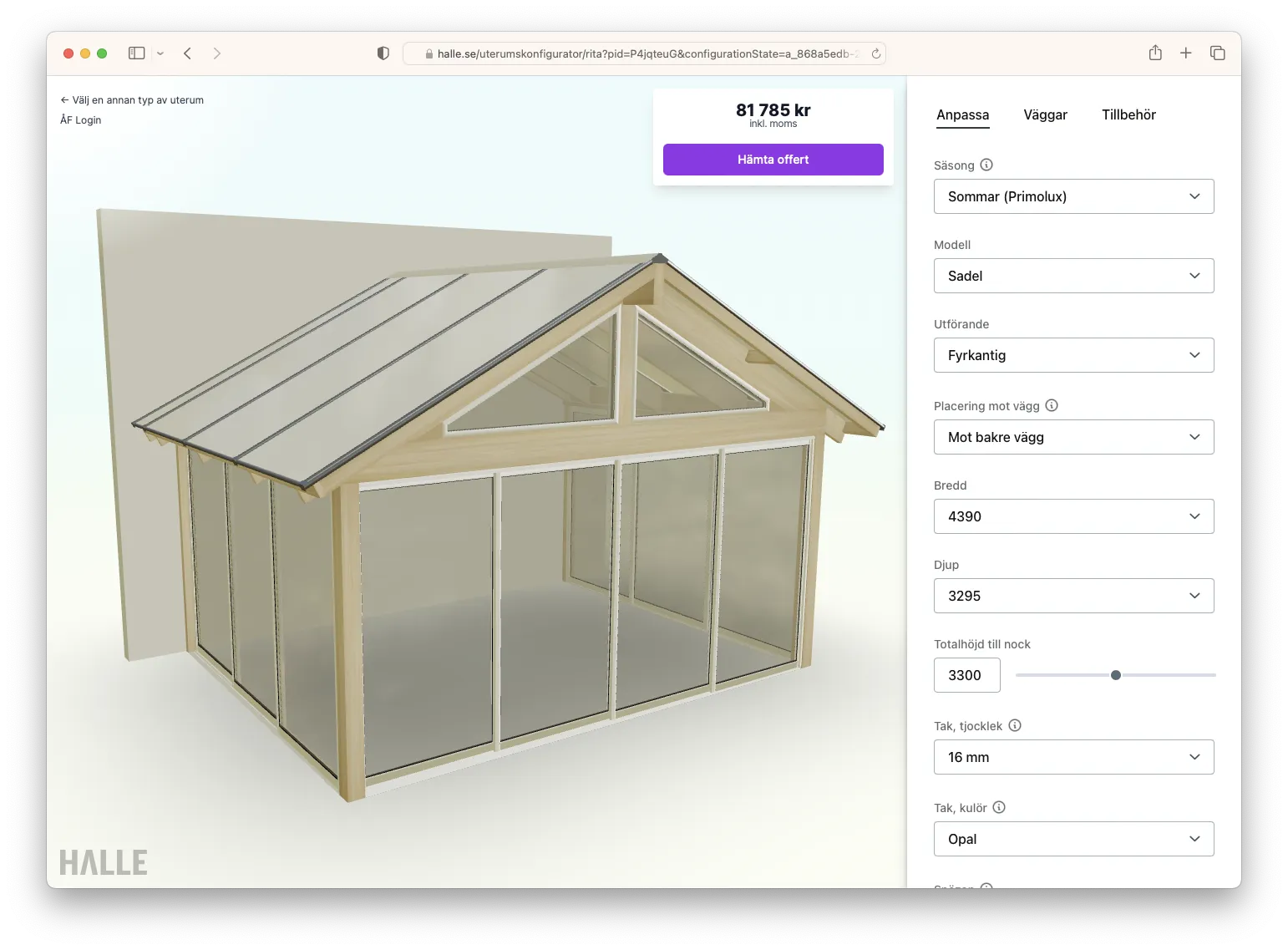Open the Säsong dropdown showing Sommar (Primolux)

point(1073,196)
